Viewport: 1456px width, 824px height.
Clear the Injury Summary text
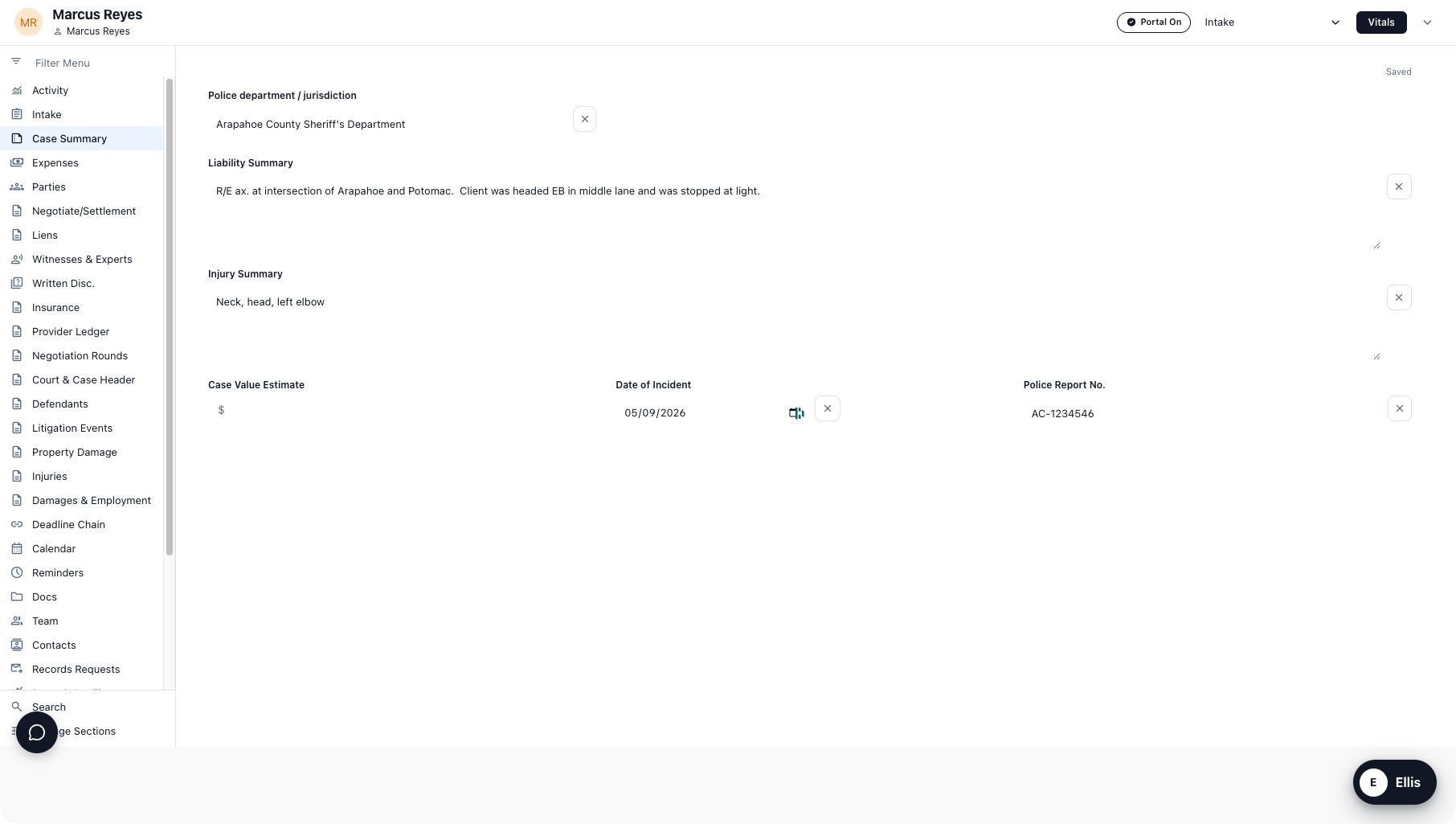coord(1399,297)
